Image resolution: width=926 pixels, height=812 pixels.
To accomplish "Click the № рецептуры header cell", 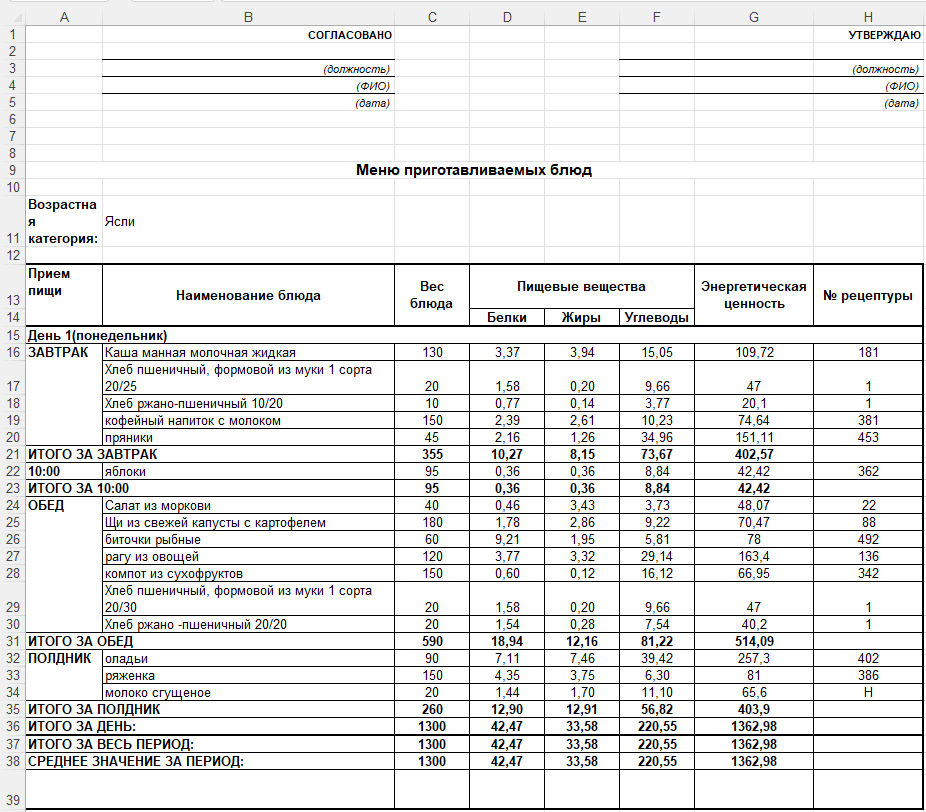I will [868, 295].
